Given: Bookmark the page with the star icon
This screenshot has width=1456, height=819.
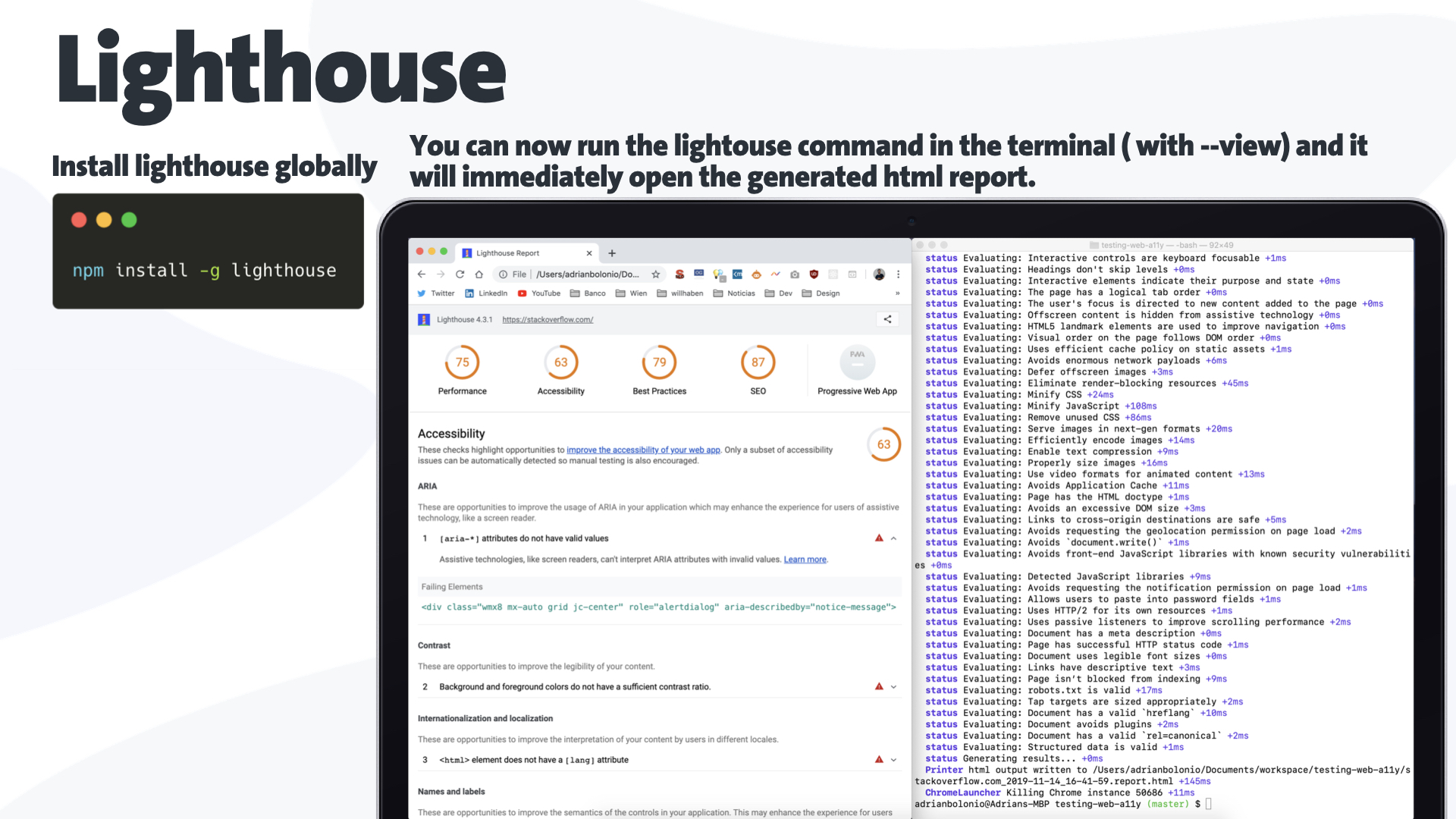Looking at the screenshot, I should (656, 275).
